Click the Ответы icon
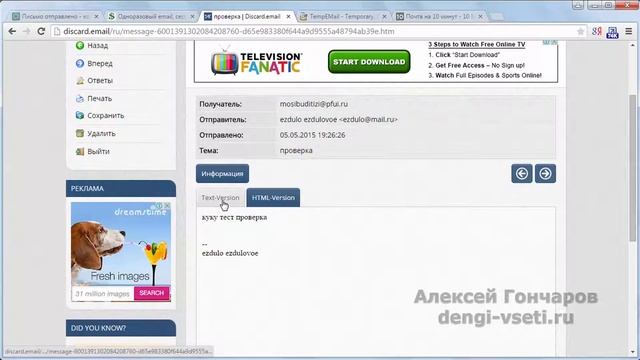 click(80, 80)
